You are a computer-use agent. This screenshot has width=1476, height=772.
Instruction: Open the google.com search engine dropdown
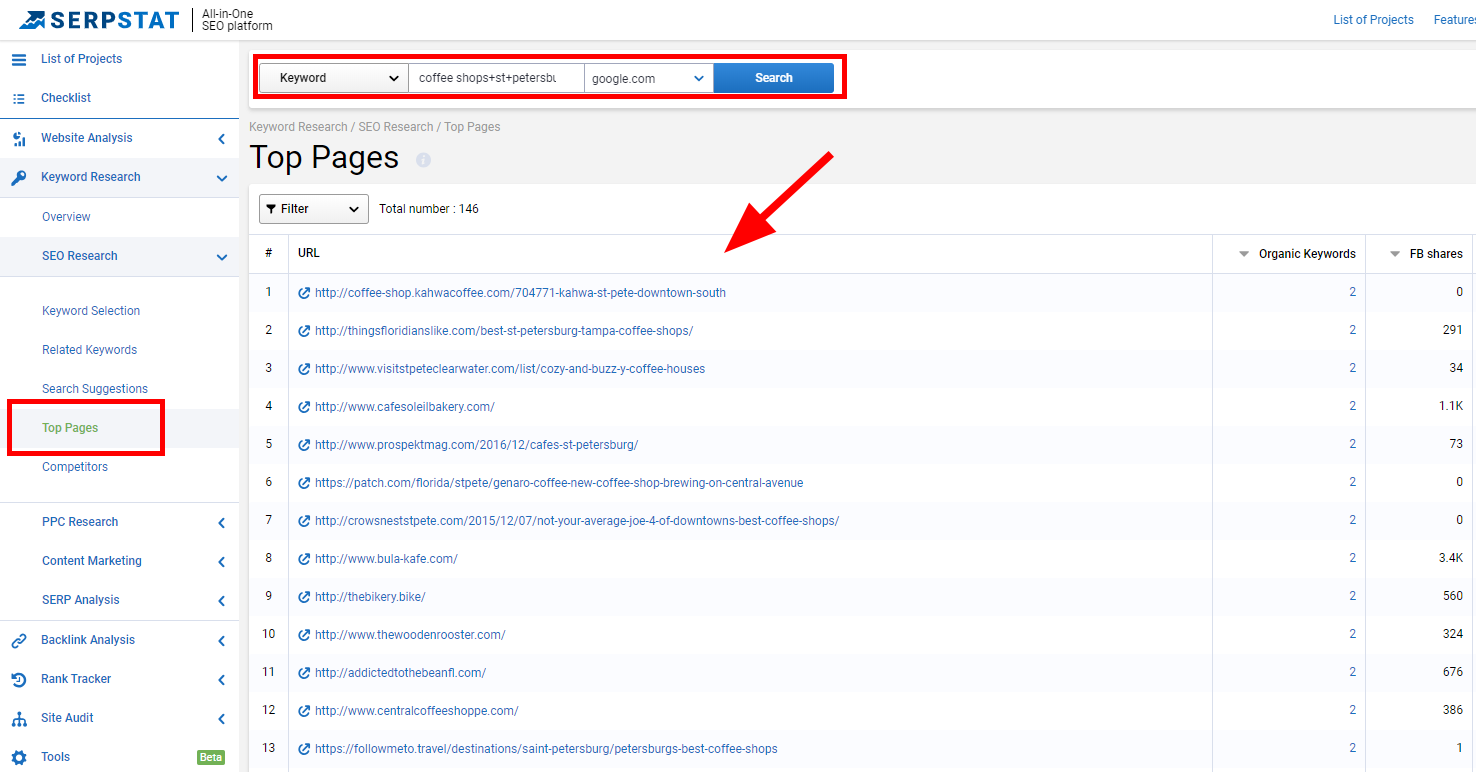pos(648,78)
